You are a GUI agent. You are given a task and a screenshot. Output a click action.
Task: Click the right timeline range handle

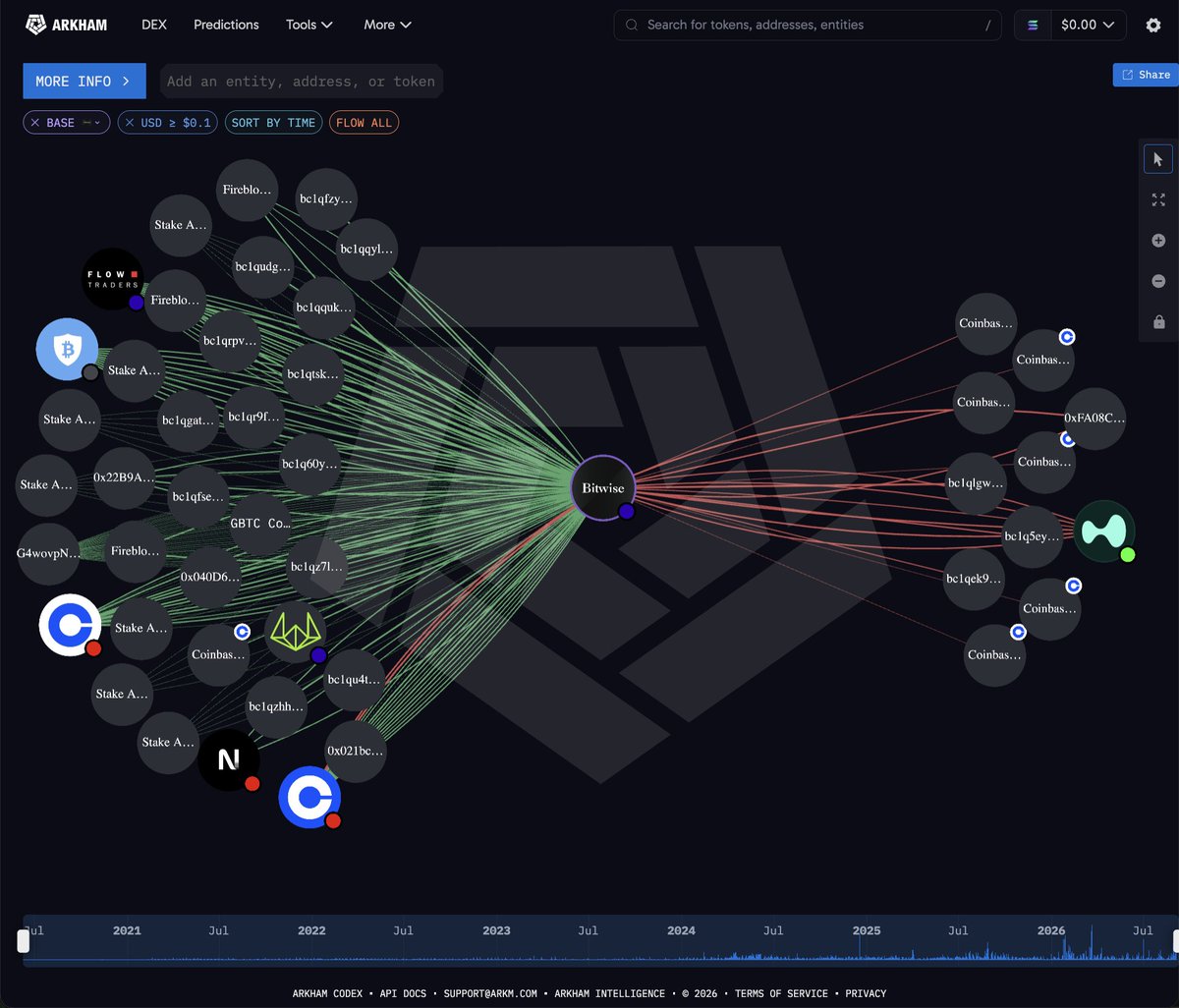tap(1174, 941)
